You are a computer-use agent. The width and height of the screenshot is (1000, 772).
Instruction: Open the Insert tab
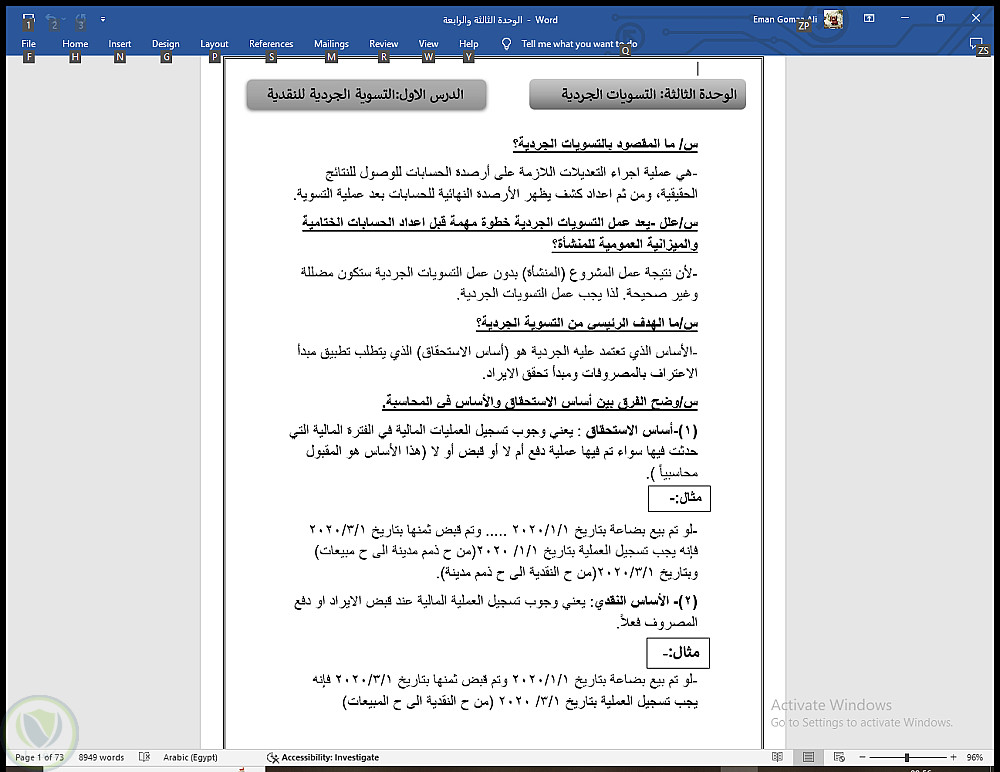[x=119, y=43]
